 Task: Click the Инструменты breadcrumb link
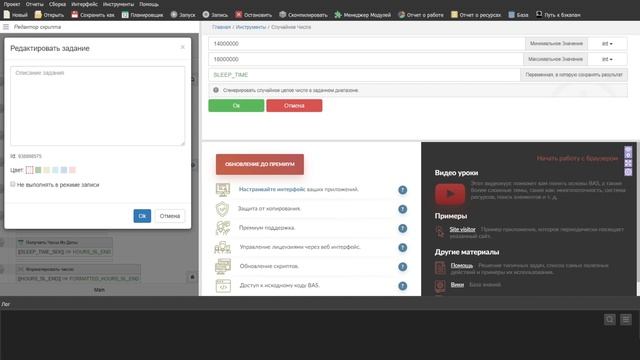[x=251, y=27]
